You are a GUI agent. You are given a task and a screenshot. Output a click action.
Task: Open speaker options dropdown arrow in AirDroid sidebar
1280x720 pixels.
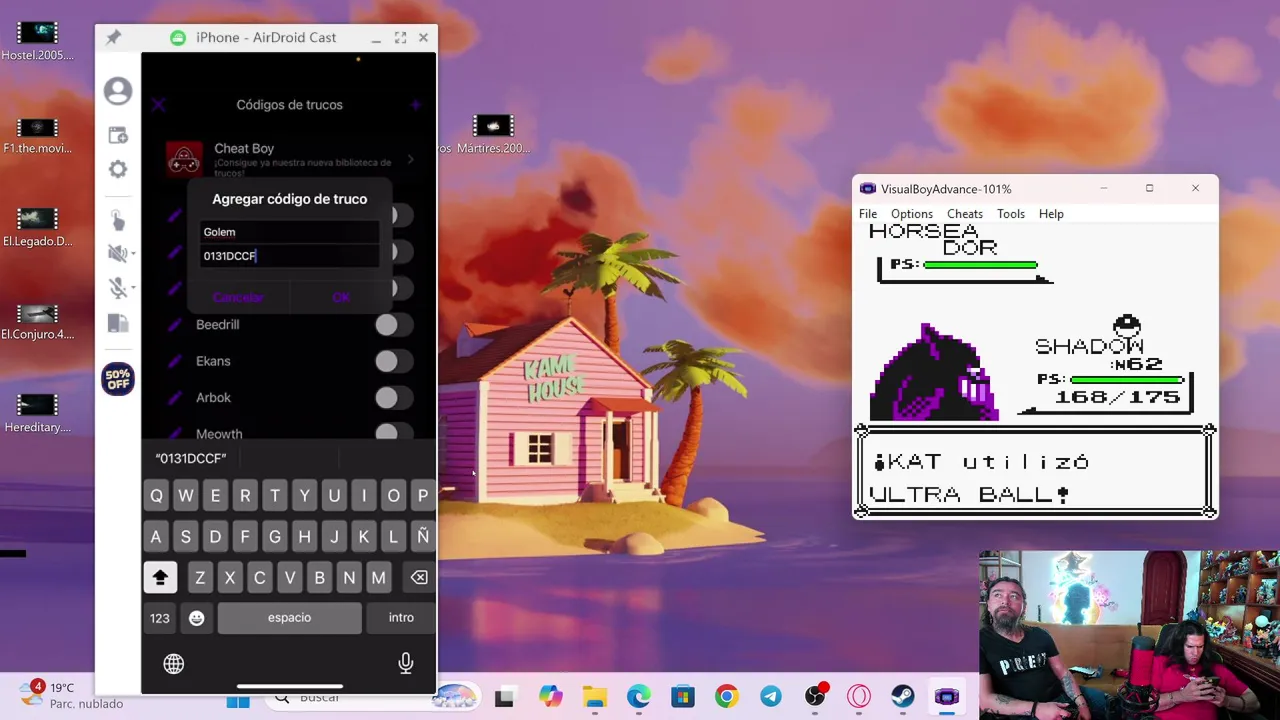click(x=133, y=254)
